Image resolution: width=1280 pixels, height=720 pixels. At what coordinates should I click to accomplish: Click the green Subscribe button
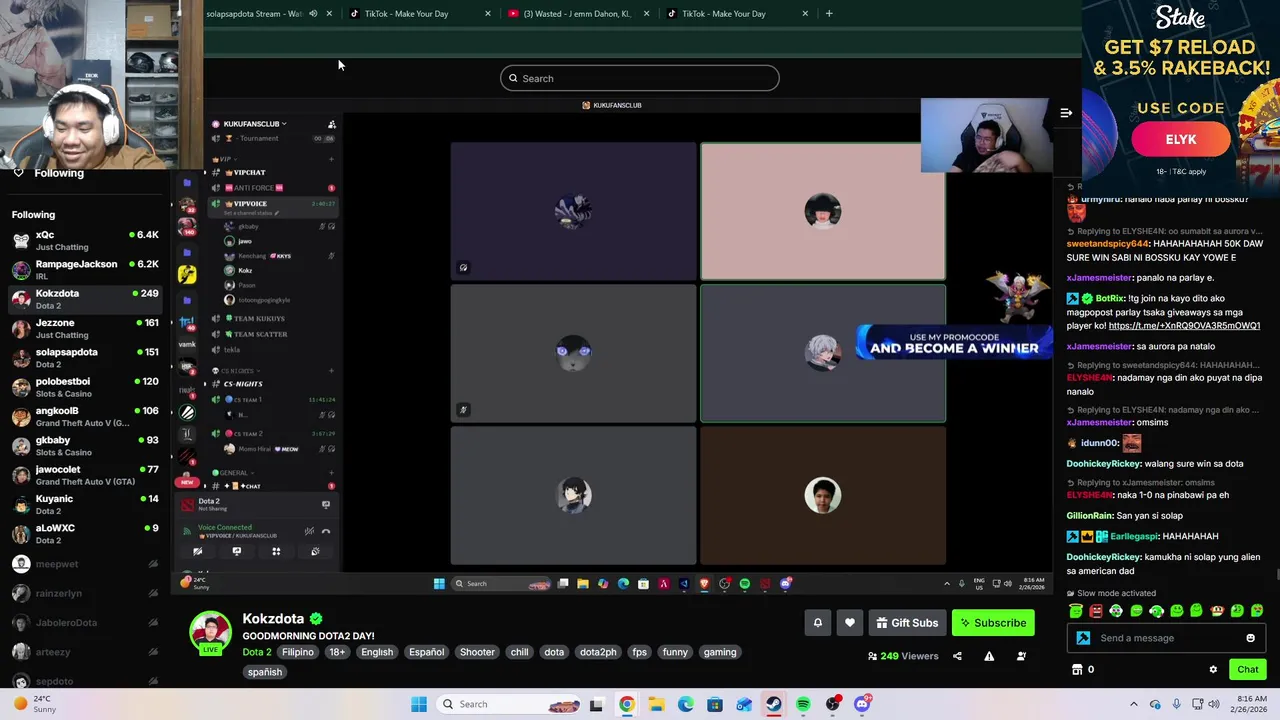993,623
